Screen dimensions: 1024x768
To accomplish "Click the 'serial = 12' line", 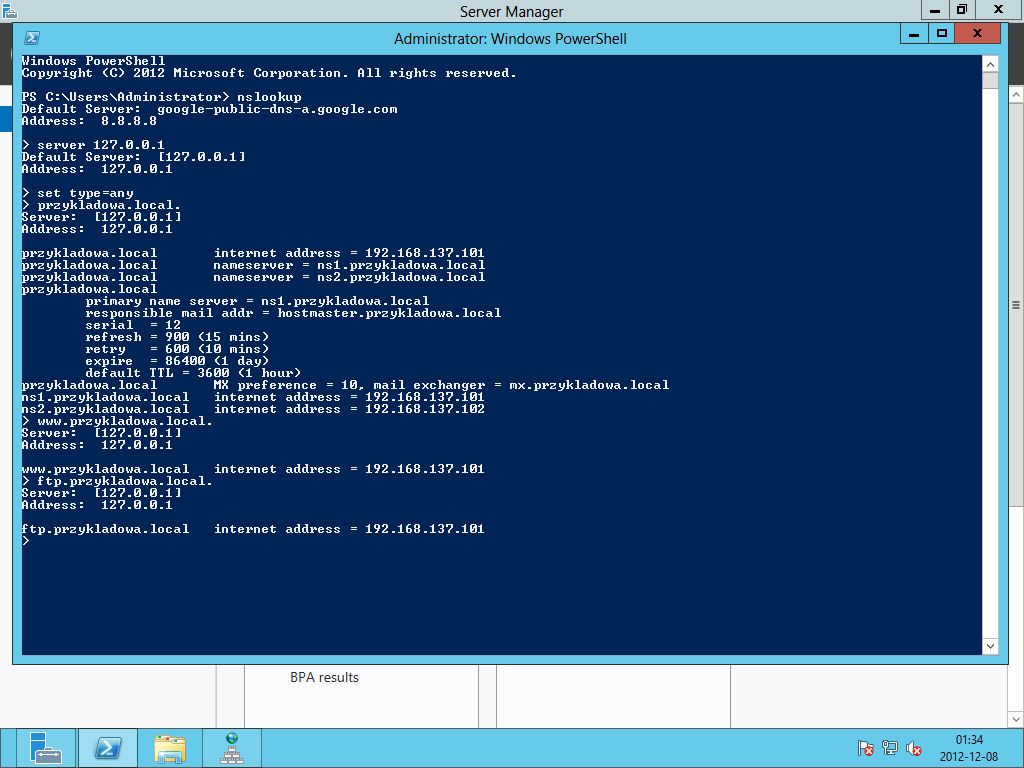I will click(133, 325).
